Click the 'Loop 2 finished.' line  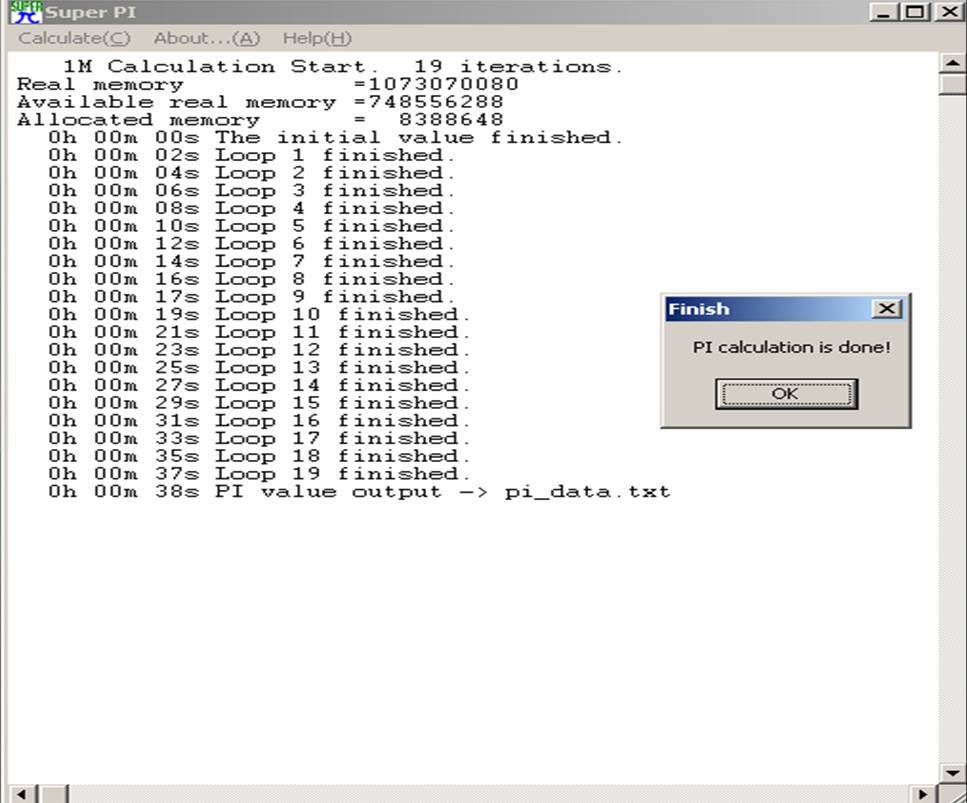point(252,173)
